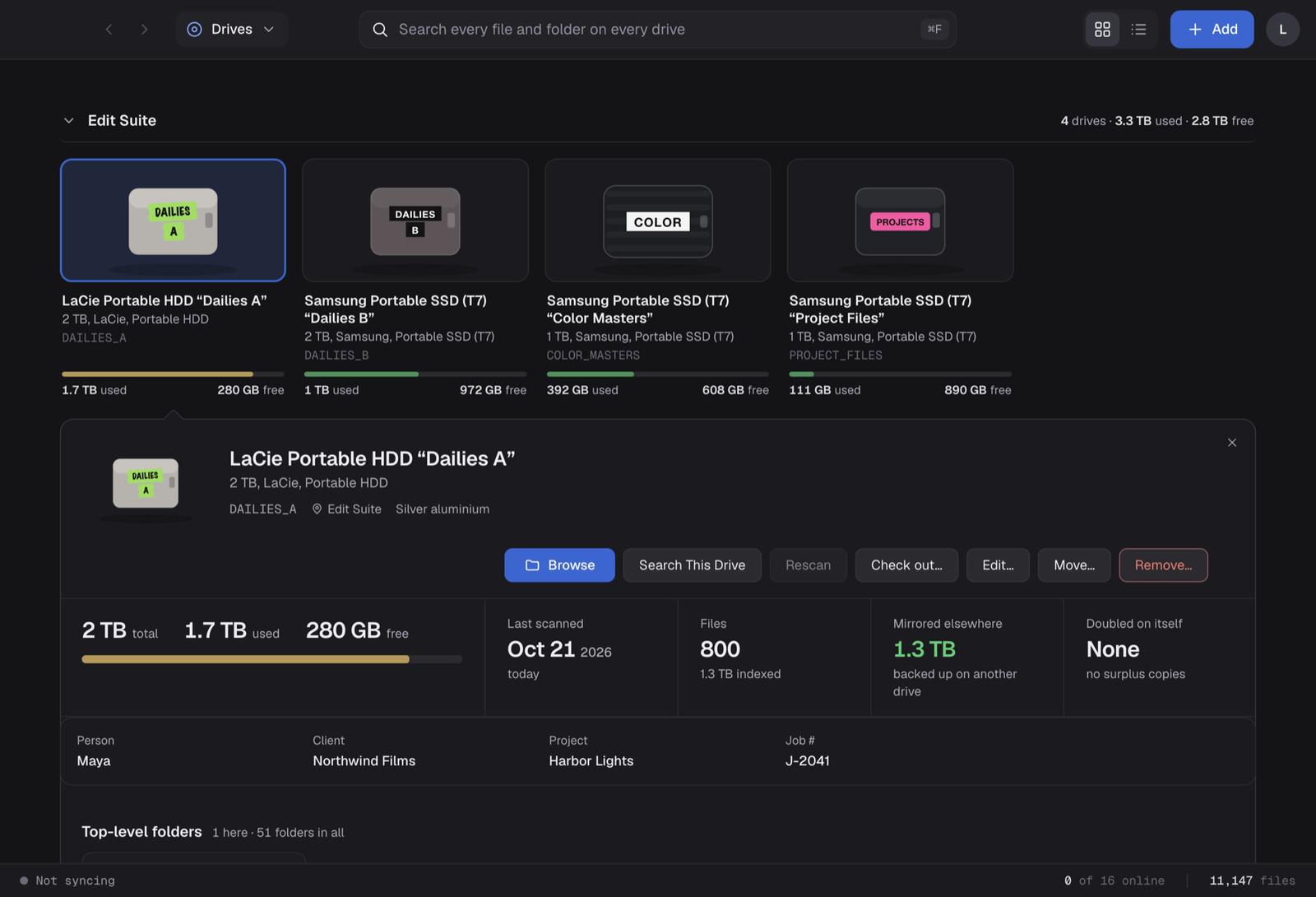Viewport: 1316px width, 897px height.
Task: Click the "Not syncing" status indicator
Action: (x=67, y=881)
